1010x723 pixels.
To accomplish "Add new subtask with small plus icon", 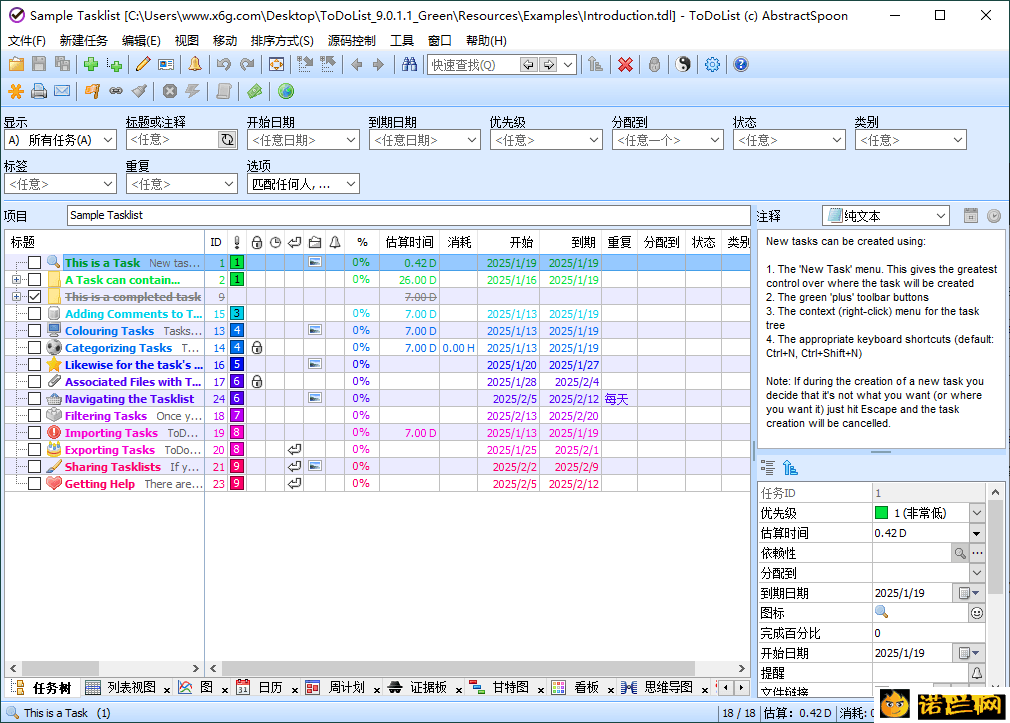I will (x=115, y=64).
